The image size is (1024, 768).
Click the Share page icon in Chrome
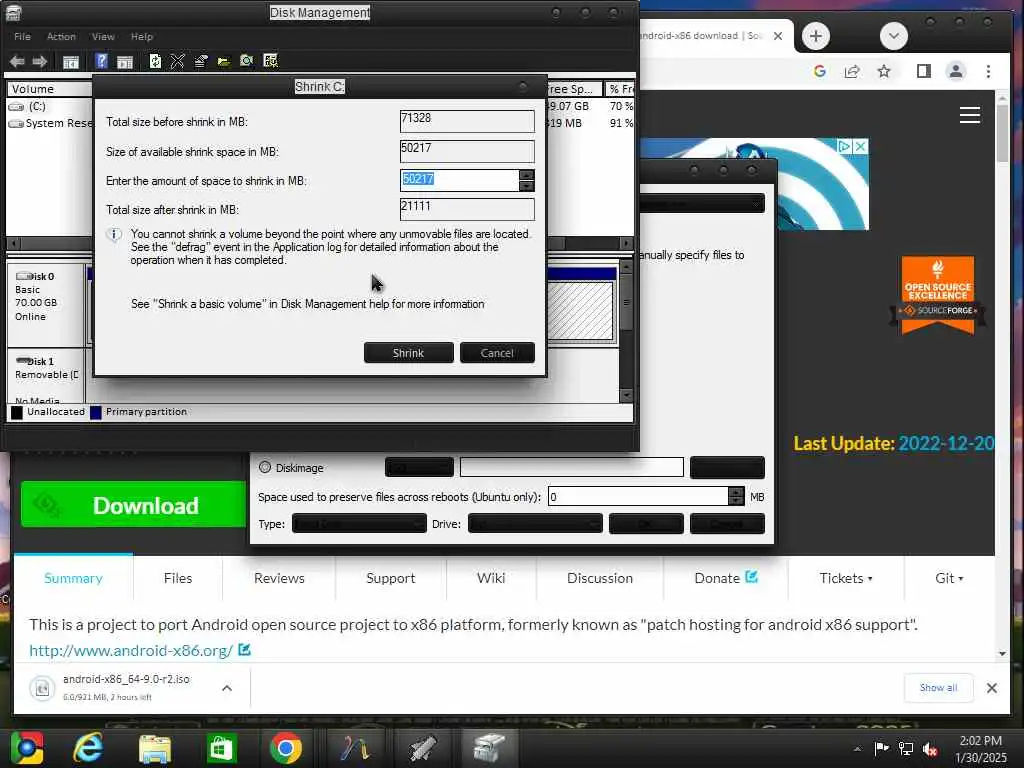click(852, 71)
